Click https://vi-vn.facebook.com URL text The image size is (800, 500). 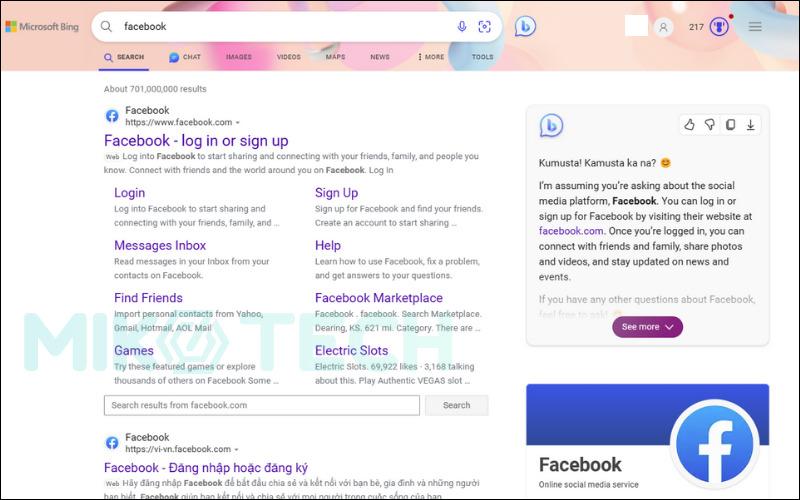(x=178, y=449)
